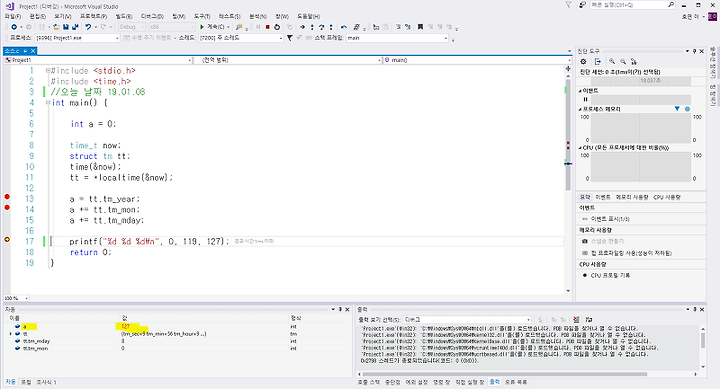720x389 pixels.
Task: Click the Step Over icon
Action: coord(321,27)
